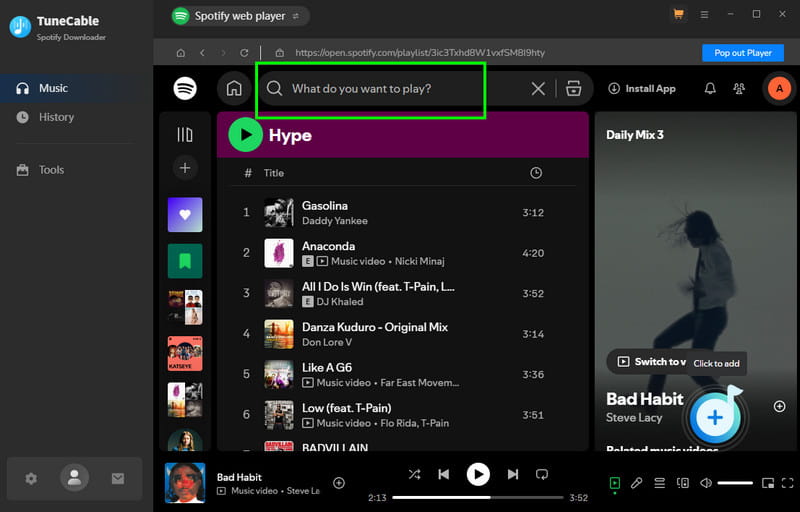This screenshot has width=800, height=512.
Task: Click Pop out Player button
Action: tap(743, 53)
